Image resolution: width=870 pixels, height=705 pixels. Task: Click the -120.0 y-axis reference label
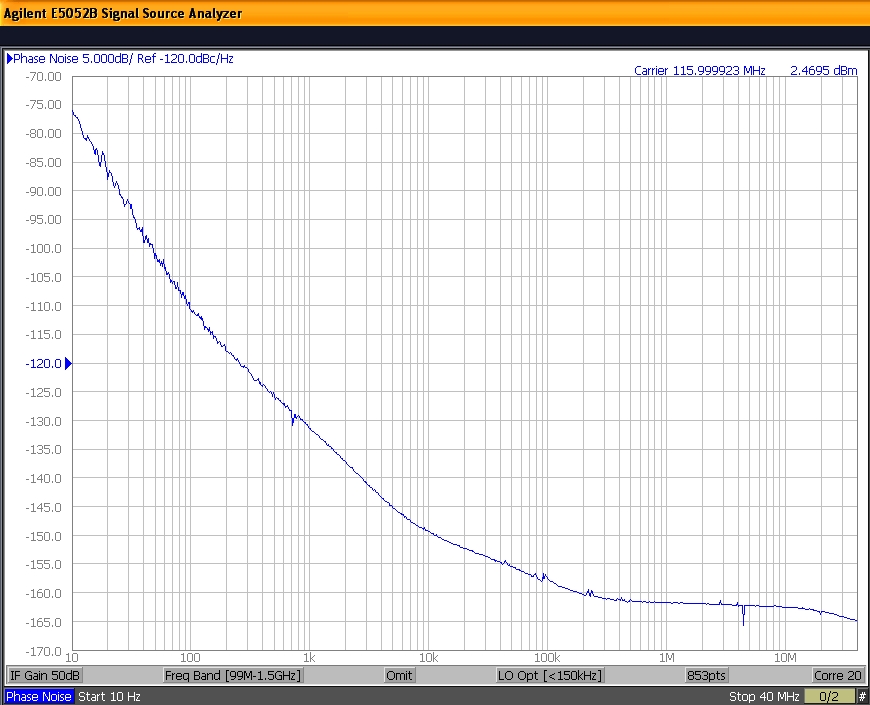[43, 364]
